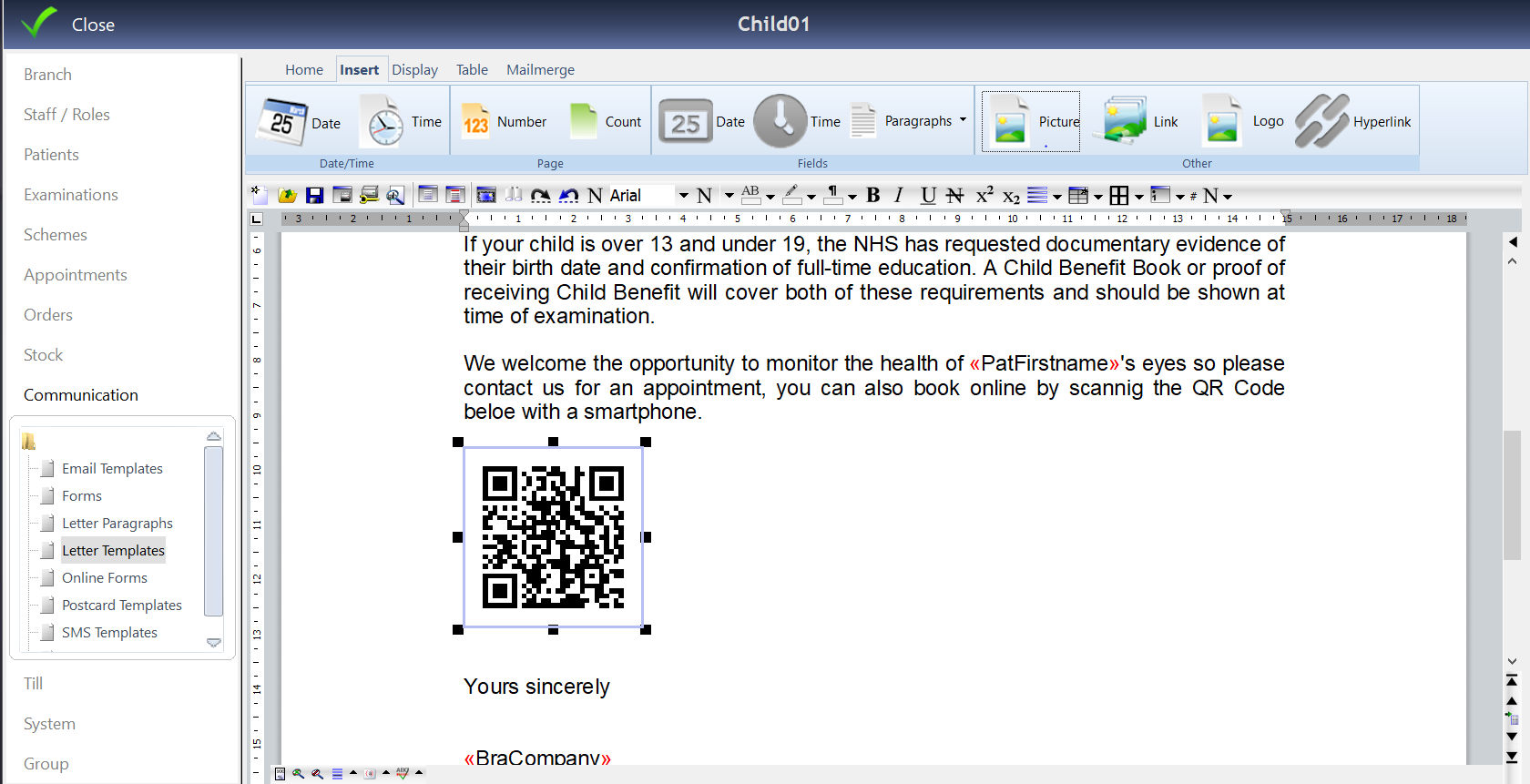
Task: Click the print toolbar icon
Action: 370,195
